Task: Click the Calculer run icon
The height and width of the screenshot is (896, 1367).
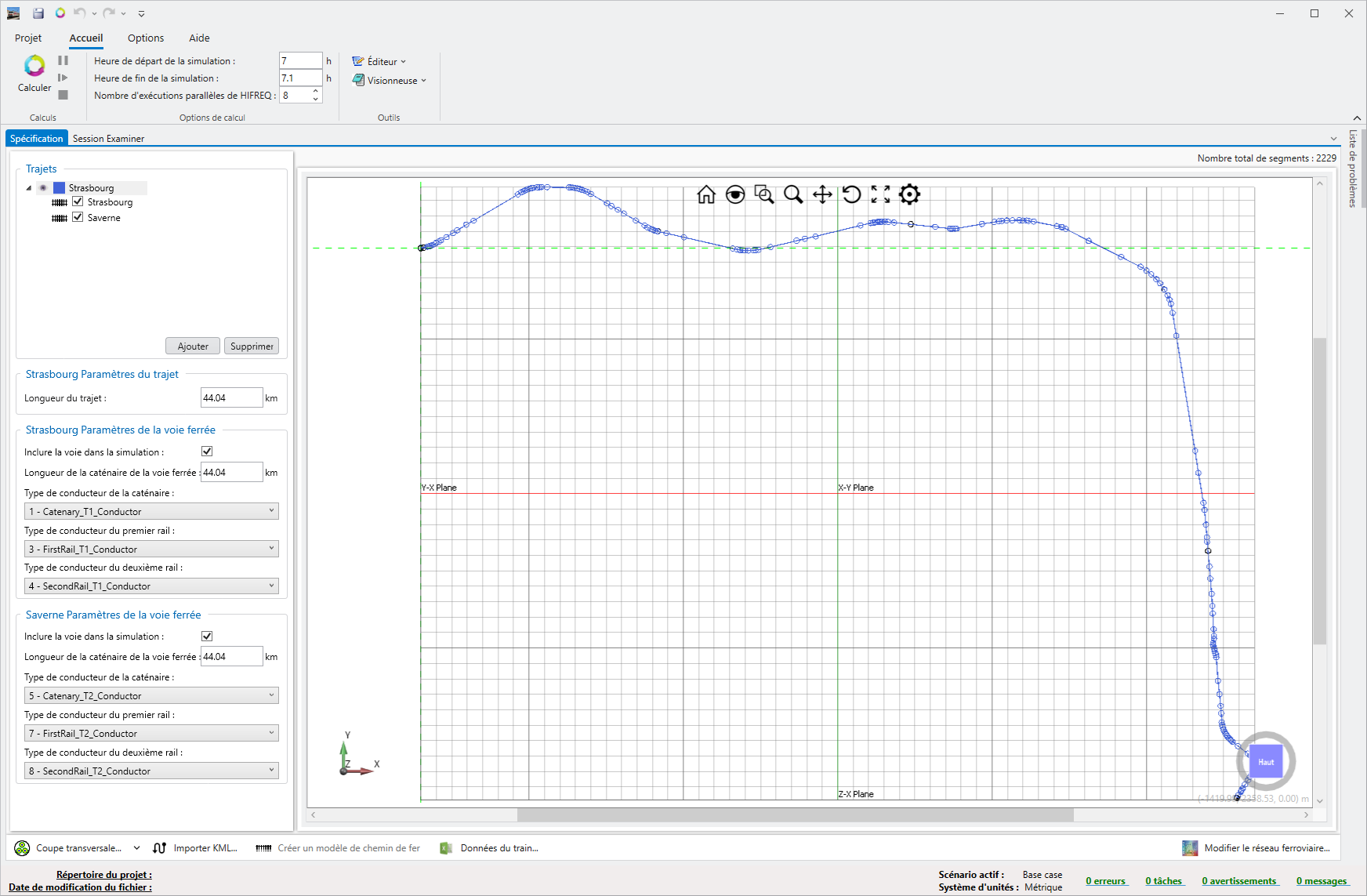Action: [34, 66]
